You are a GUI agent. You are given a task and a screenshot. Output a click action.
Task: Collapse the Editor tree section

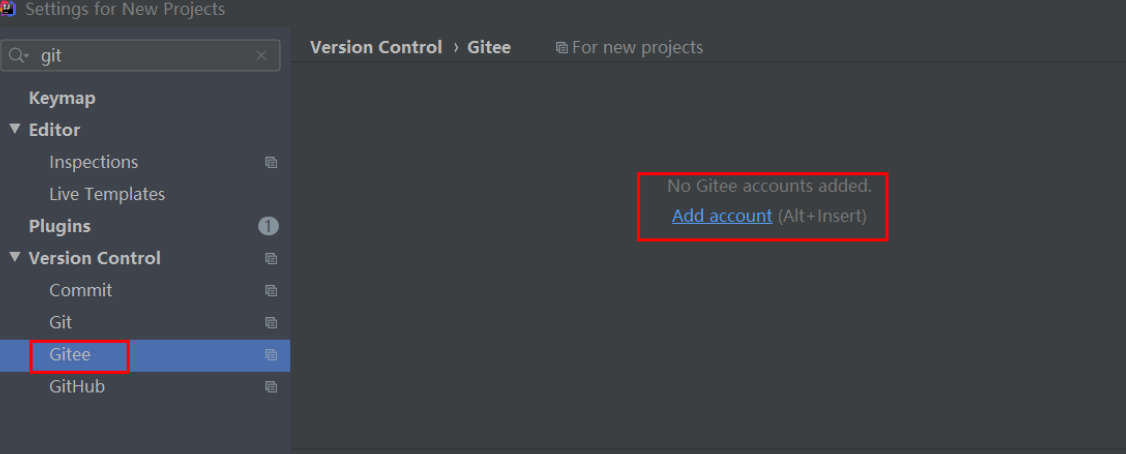pyautogui.click(x=14, y=130)
